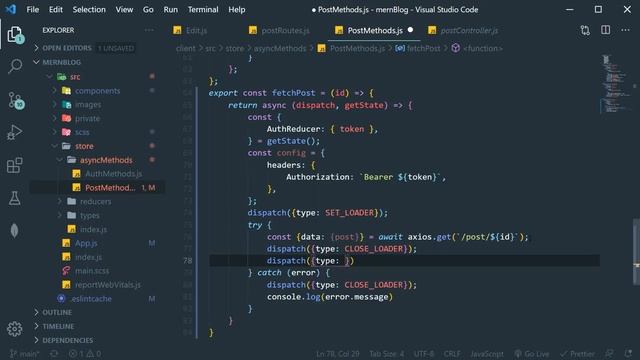Click unsaved dot on PostMethods.js tab
This screenshot has height=360, width=640.
pyautogui.click(x=410, y=30)
